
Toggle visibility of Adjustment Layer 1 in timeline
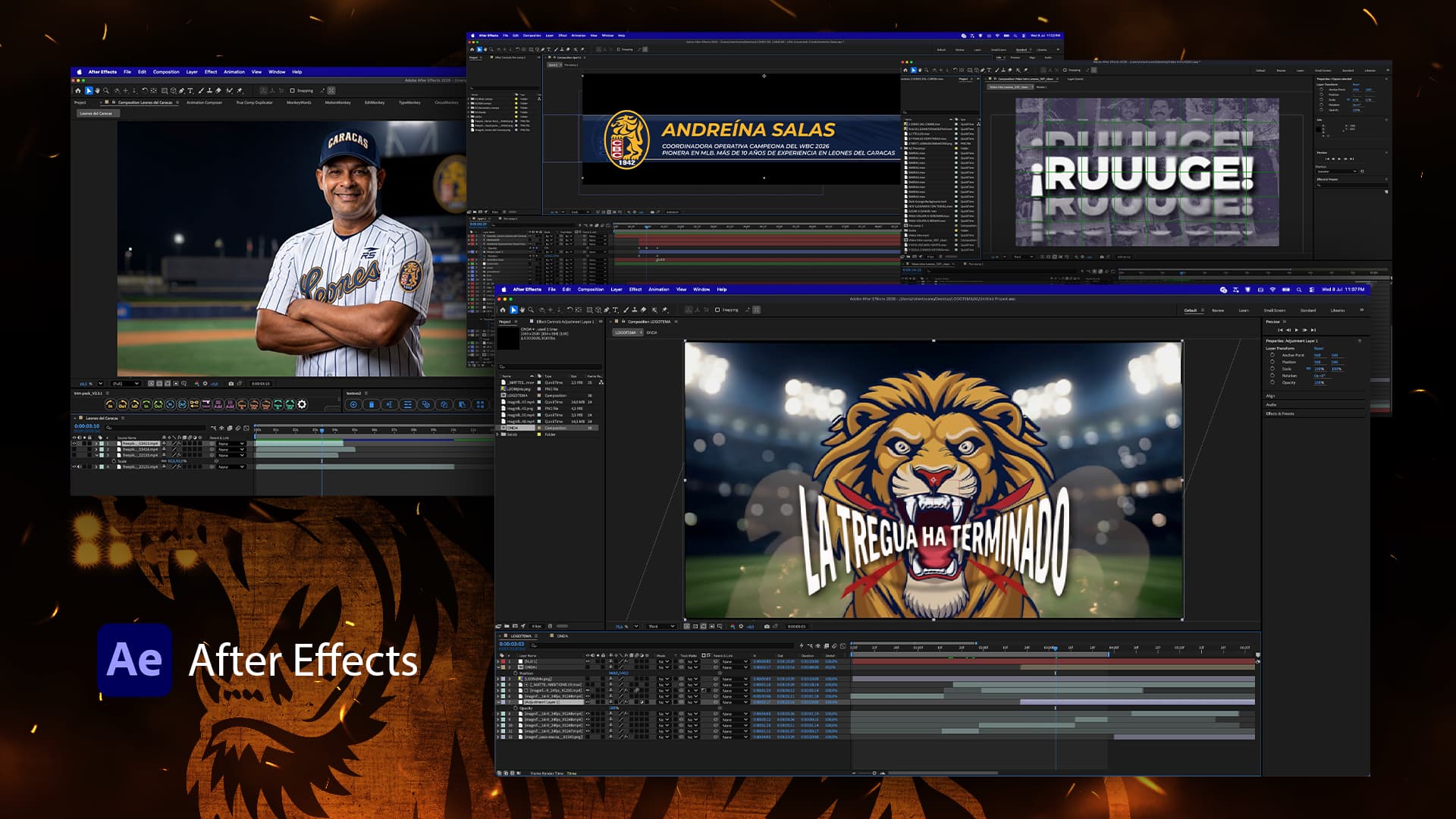[588, 702]
